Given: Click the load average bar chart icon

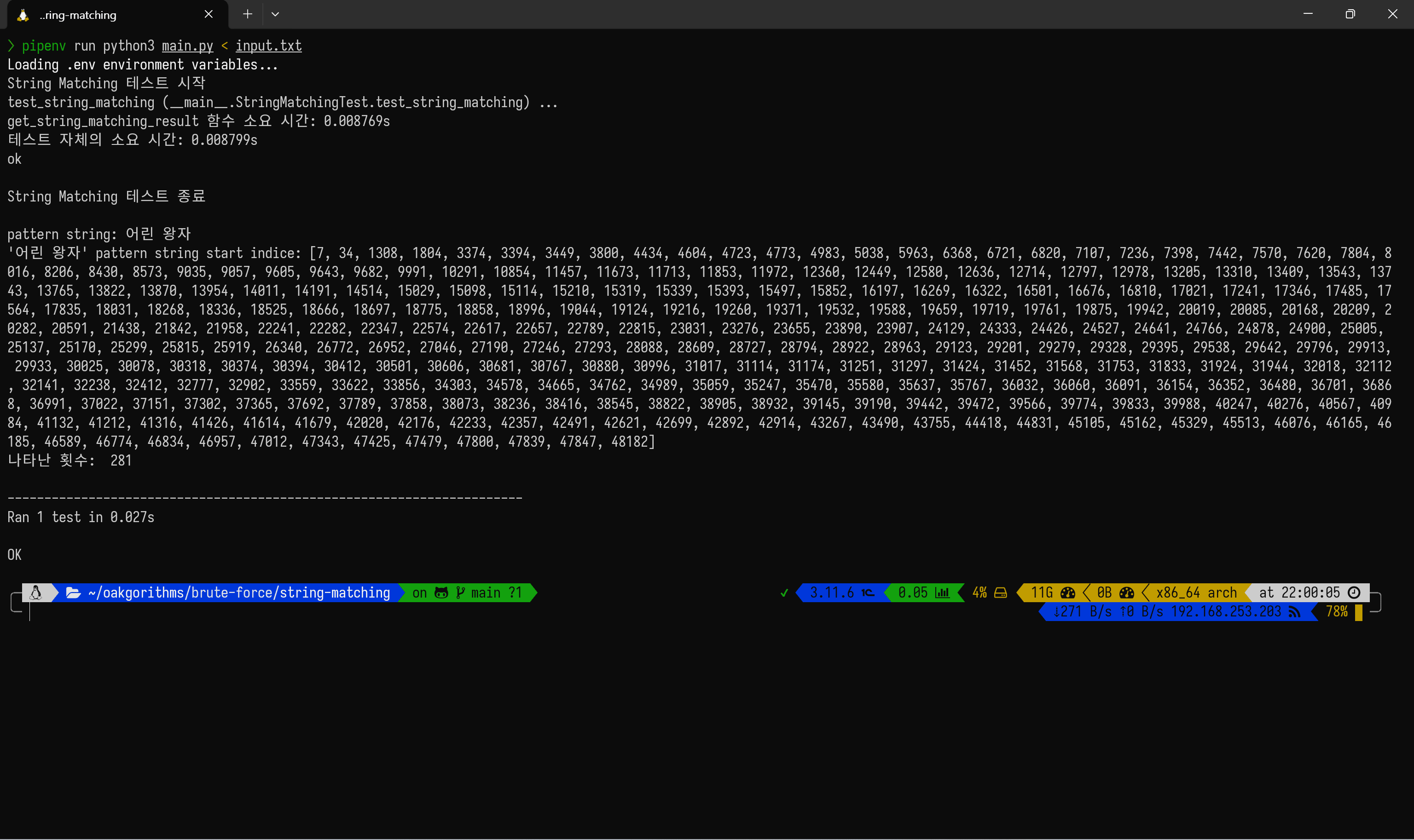Looking at the screenshot, I should [x=942, y=593].
